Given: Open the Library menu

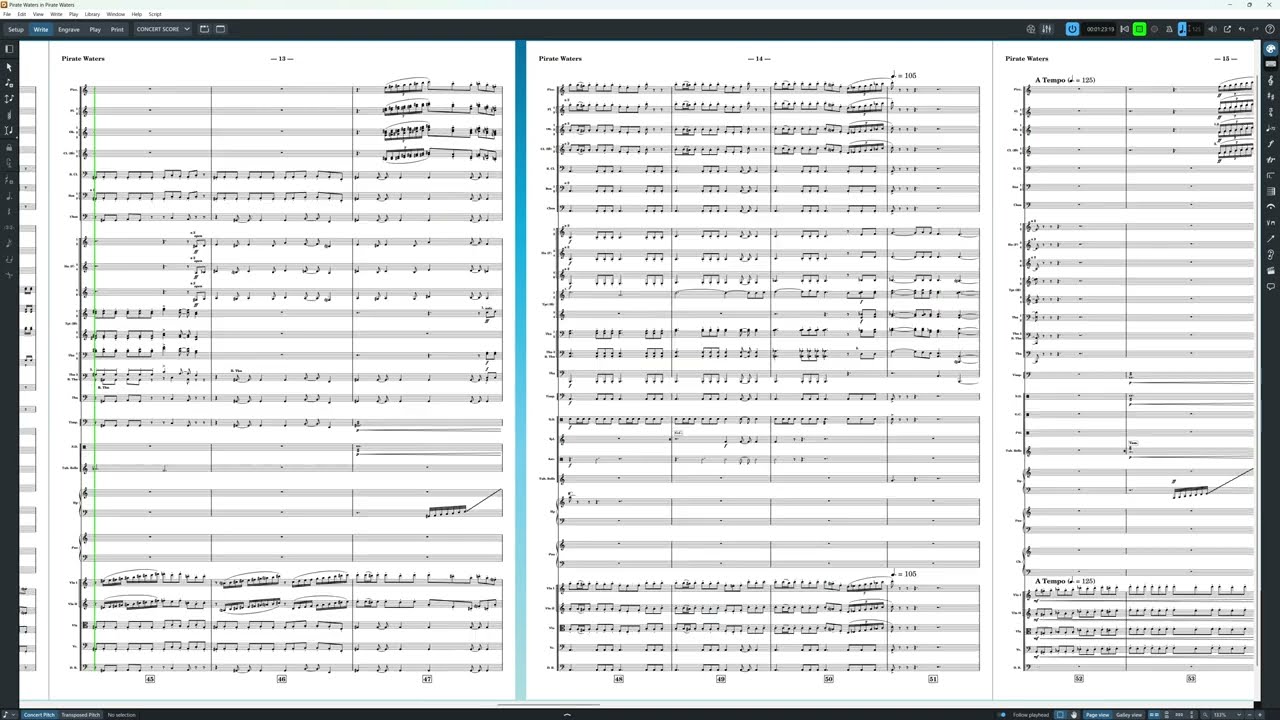Looking at the screenshot, I should (x=92, y=14).
